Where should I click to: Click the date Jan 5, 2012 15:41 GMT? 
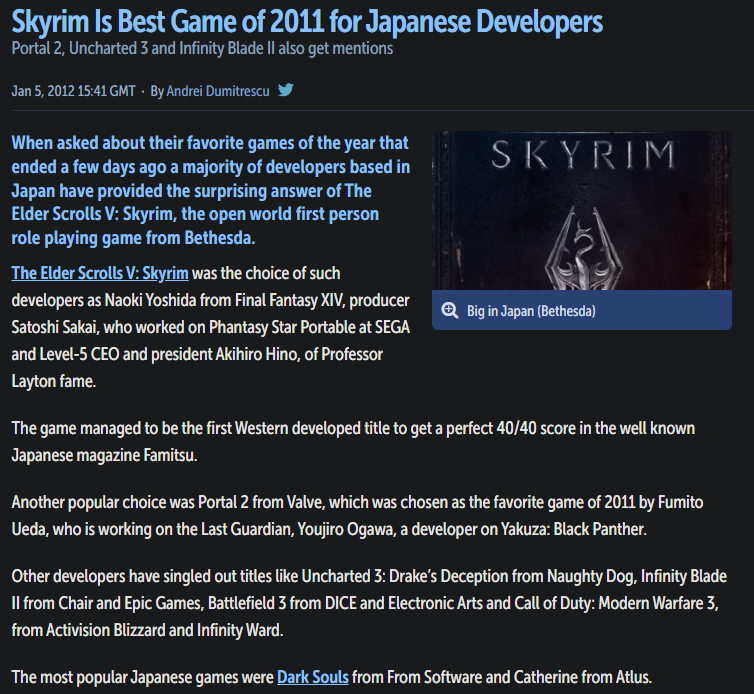(74, 91)
